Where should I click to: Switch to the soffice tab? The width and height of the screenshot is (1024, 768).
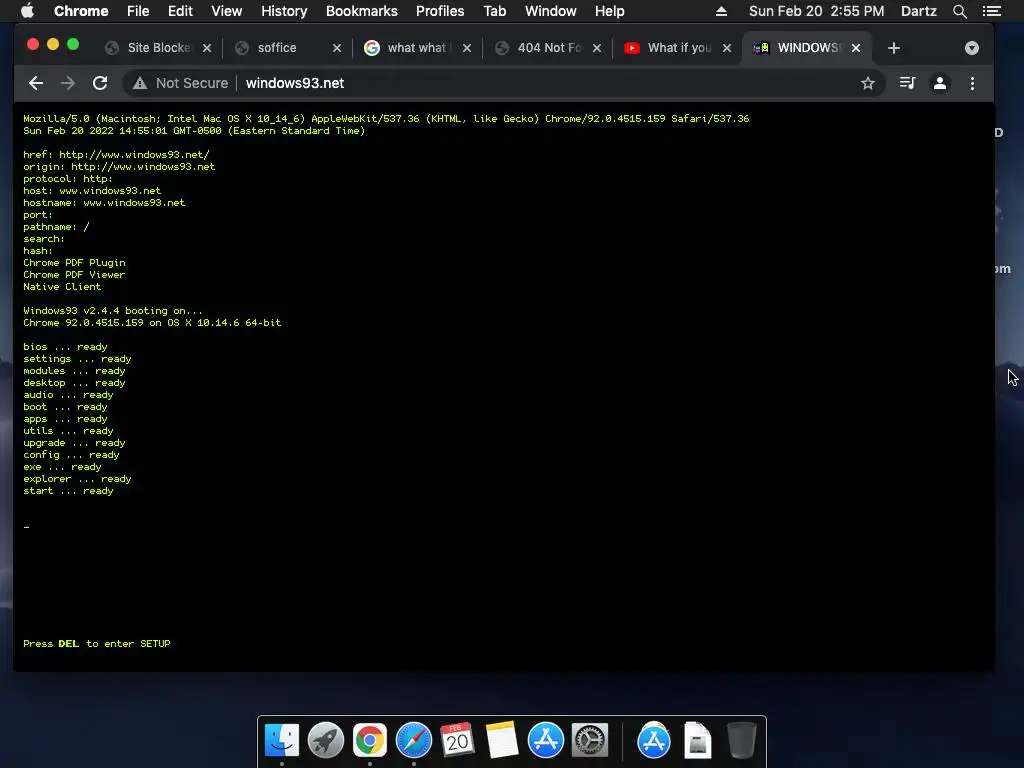coord(287,48)
